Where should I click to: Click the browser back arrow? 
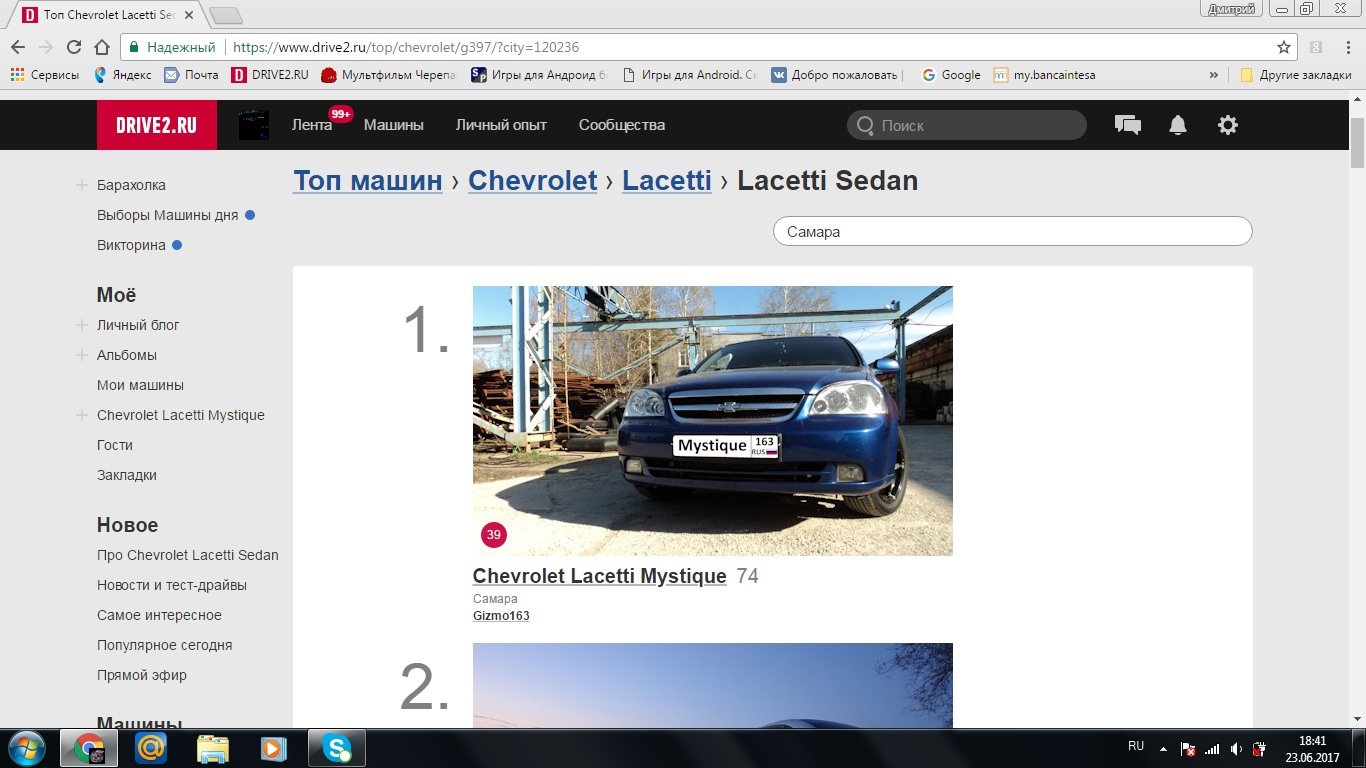pos(18,47)
